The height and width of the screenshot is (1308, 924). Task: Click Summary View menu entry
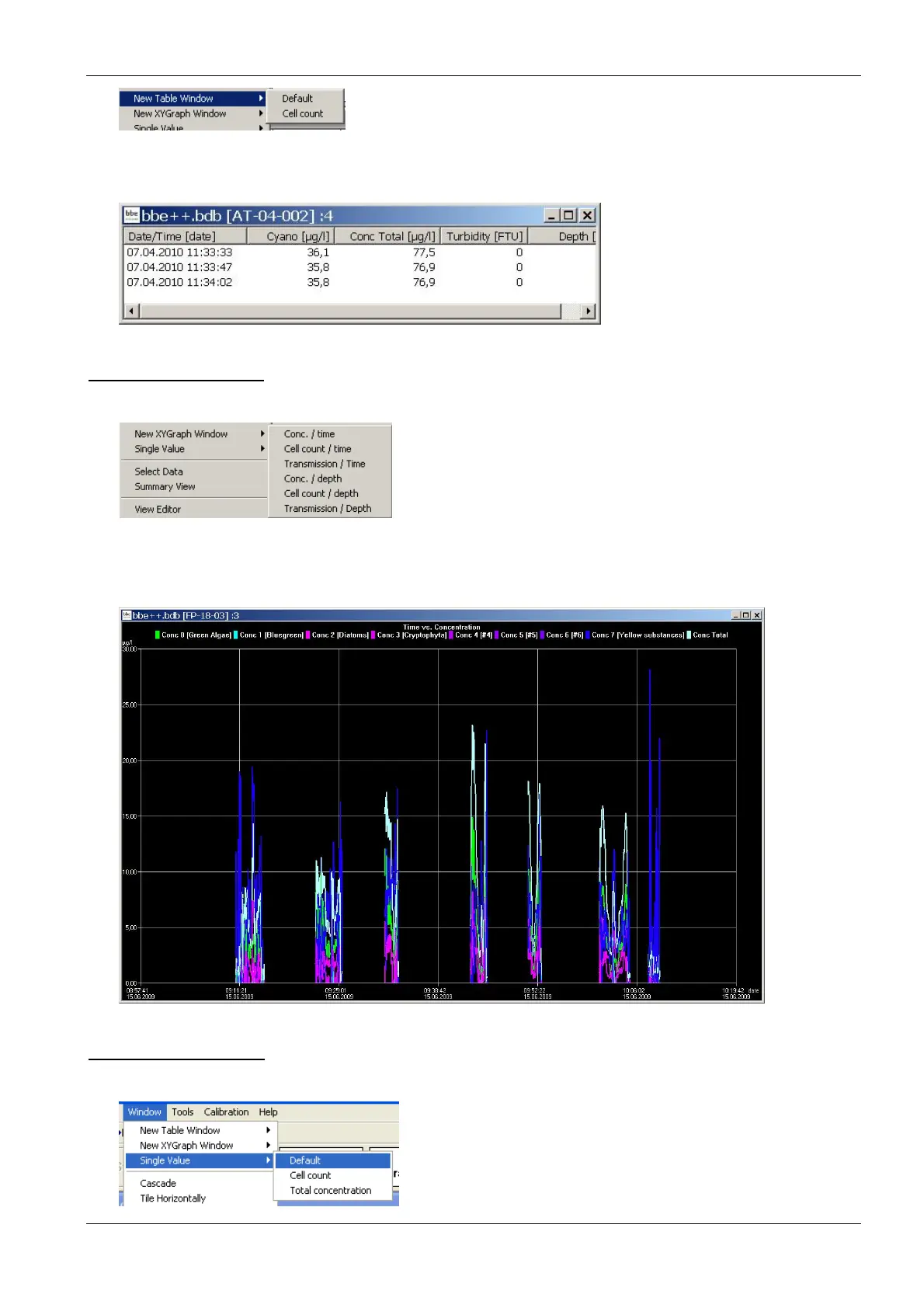[x=165, y=487]
